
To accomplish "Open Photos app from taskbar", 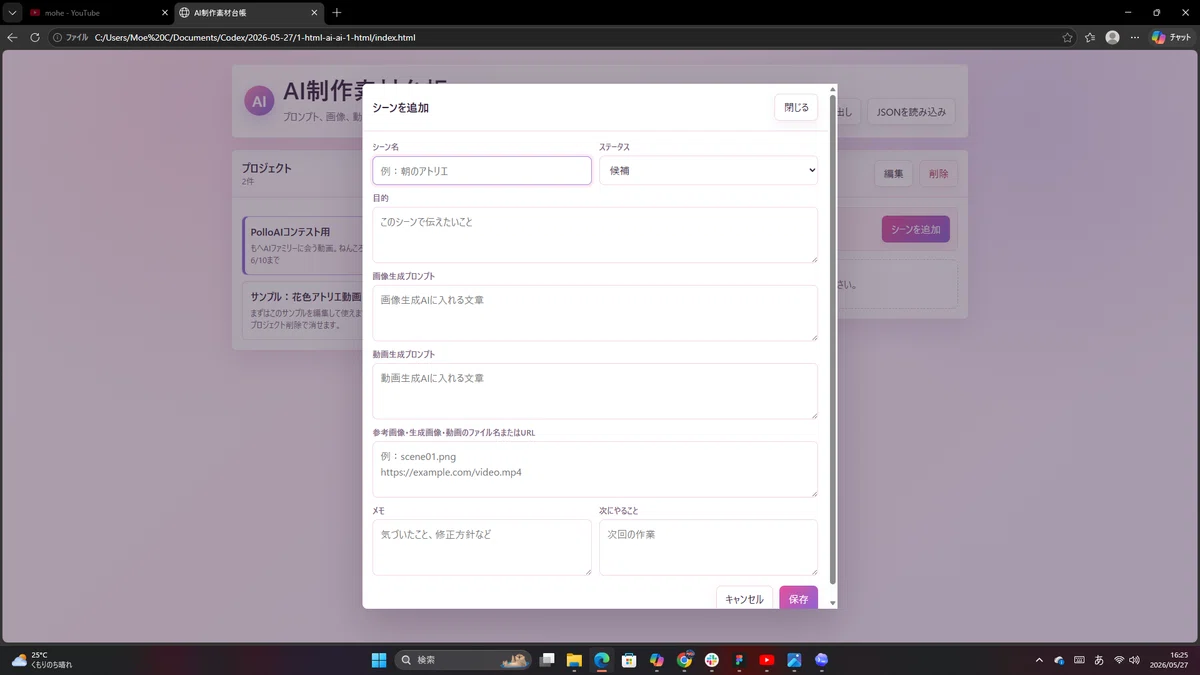I will point(794,660).
